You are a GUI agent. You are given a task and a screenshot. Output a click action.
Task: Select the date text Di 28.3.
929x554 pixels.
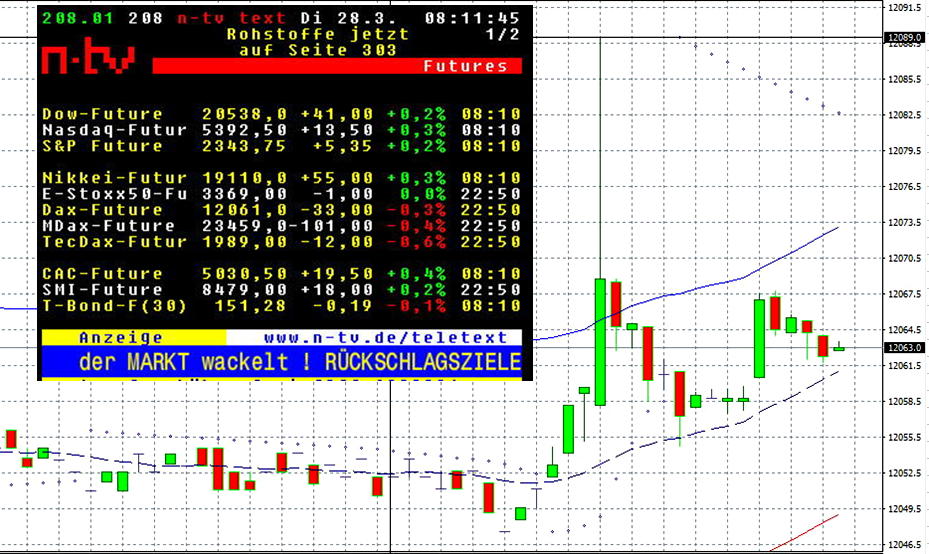[x=347, y=18]
